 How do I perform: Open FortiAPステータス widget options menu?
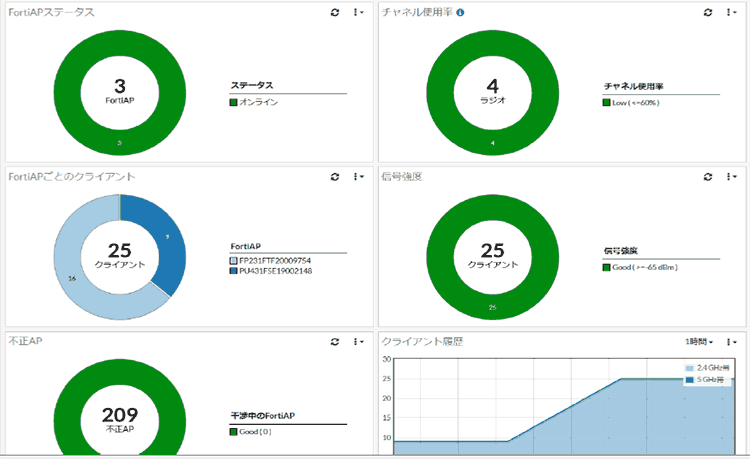[358, 12]
